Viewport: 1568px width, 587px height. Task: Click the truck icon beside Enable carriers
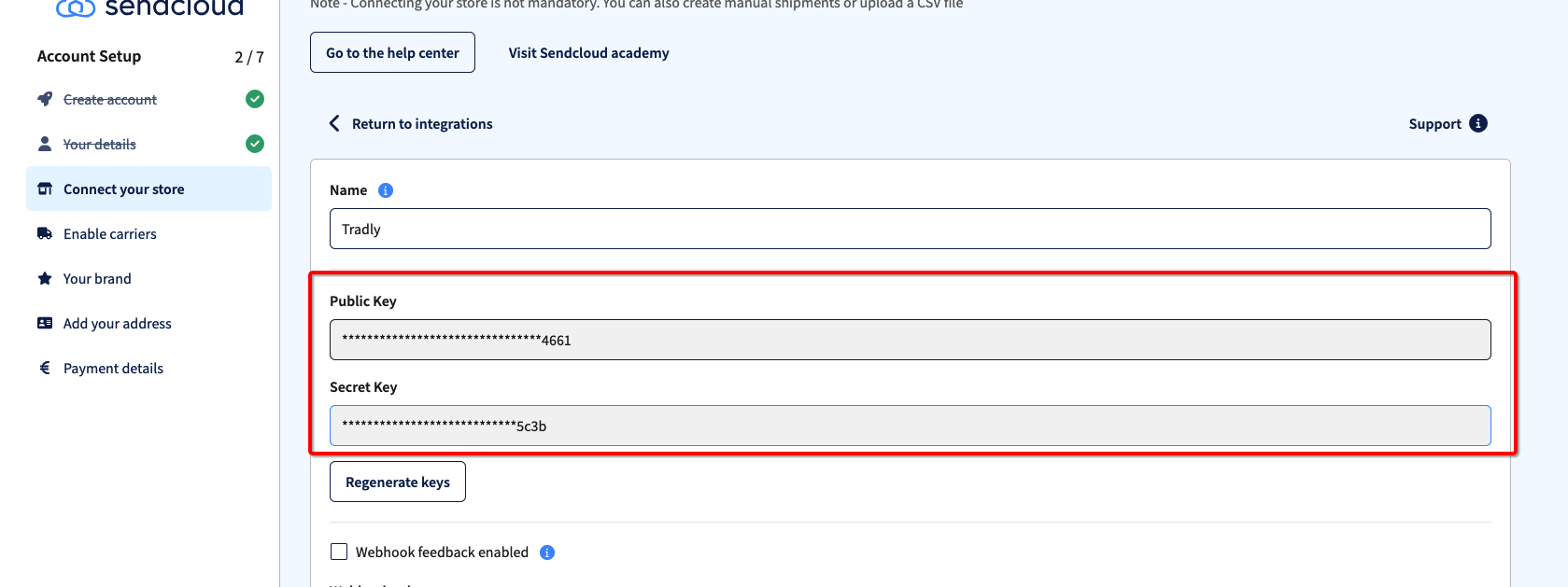tap(45, 234)
